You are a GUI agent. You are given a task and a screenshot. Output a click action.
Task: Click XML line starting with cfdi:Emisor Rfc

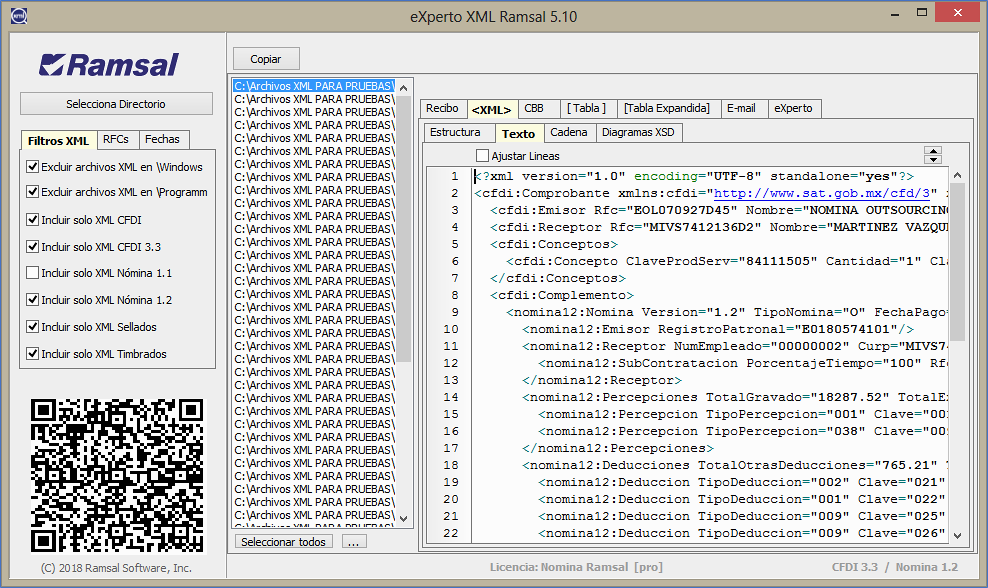point(718,210)
